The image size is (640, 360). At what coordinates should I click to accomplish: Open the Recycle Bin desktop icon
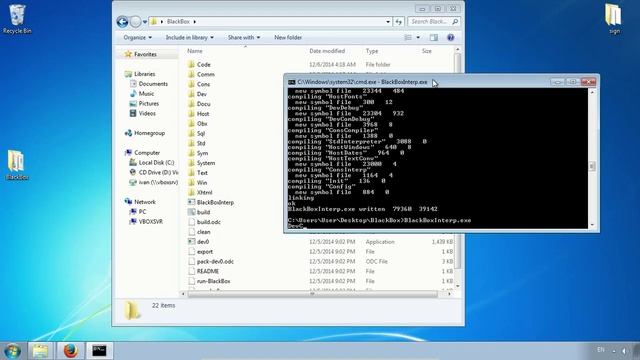[x=17, y=19]
